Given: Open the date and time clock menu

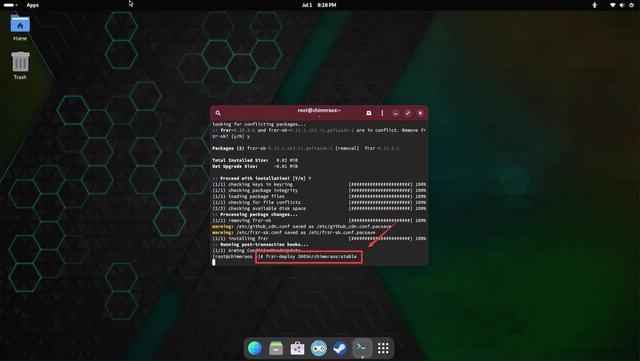Looking at the screenshot, I should click(x=319, y=5).
